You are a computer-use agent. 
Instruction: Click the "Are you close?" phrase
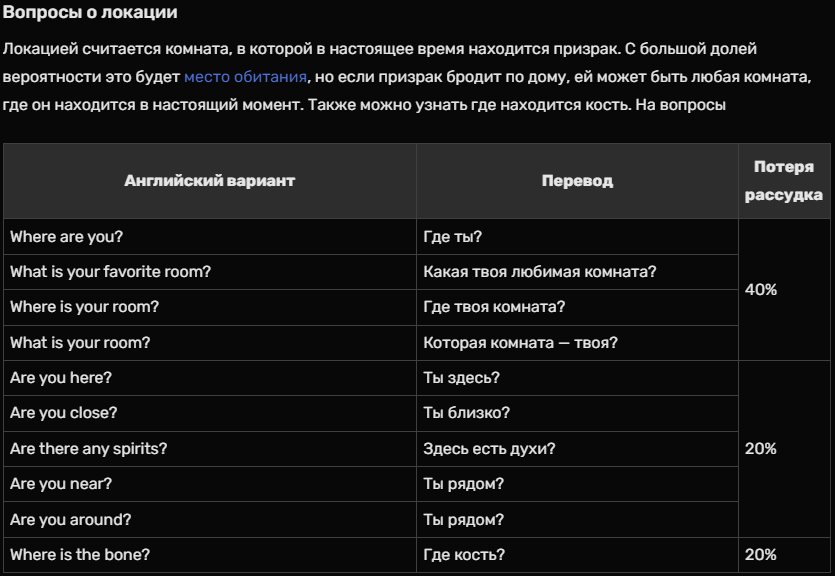point(63,413)
